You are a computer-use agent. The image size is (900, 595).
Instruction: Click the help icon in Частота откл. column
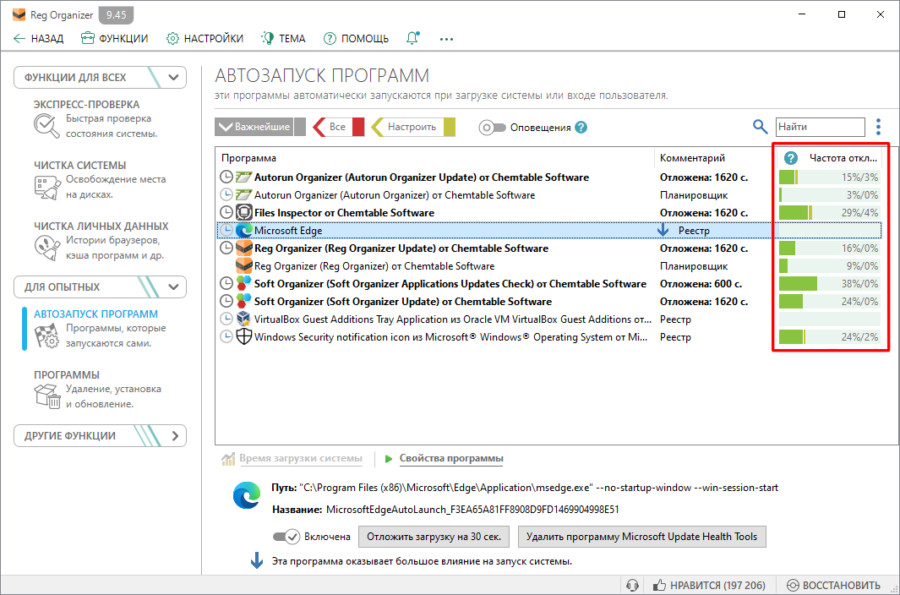[x=790, y=158]
